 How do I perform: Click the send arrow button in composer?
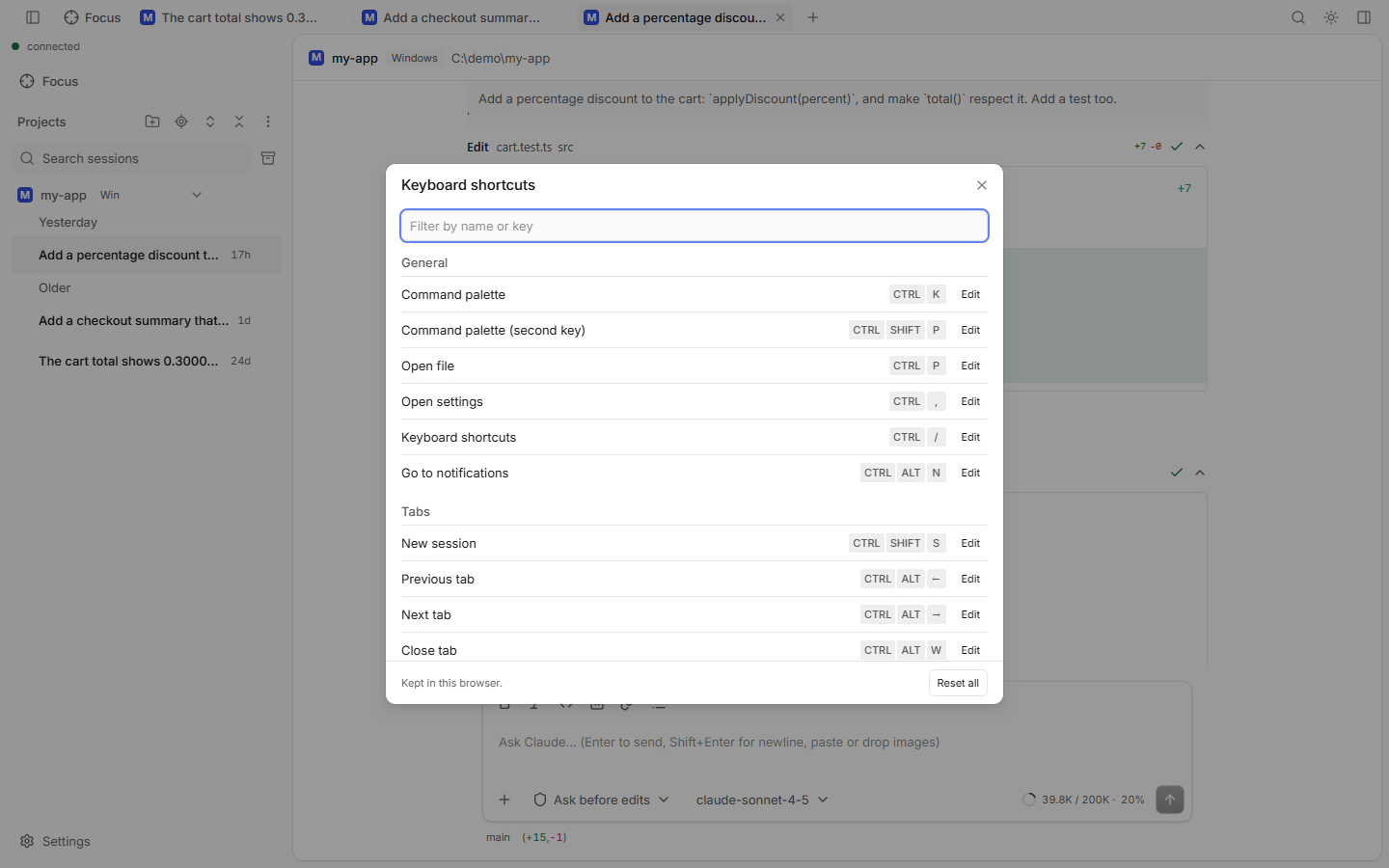(x=1170, y=800)
